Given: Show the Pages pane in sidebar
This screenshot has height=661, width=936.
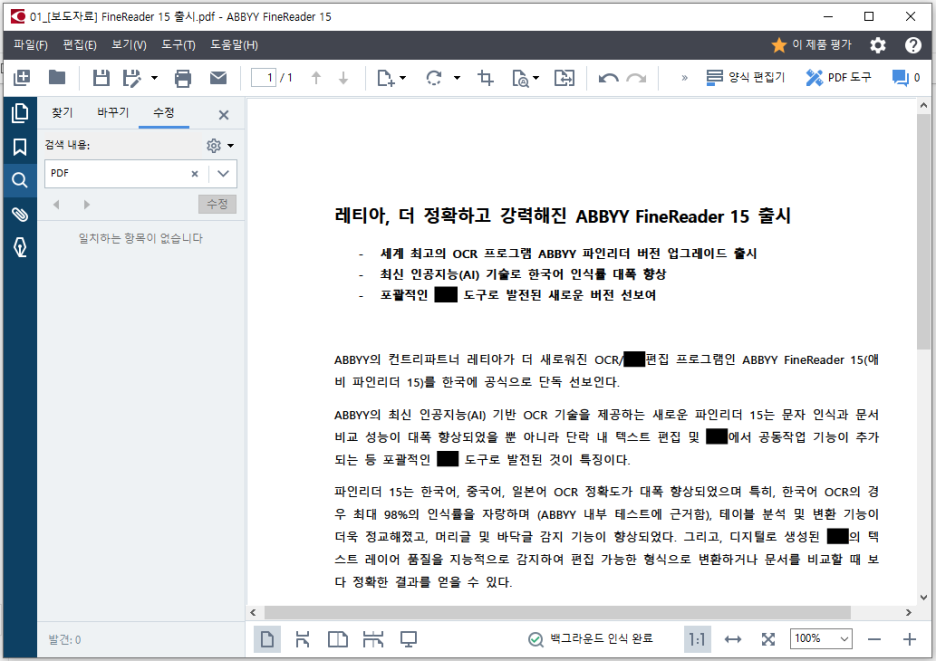Looking at the screenshot, I should (x=20, y=113).
